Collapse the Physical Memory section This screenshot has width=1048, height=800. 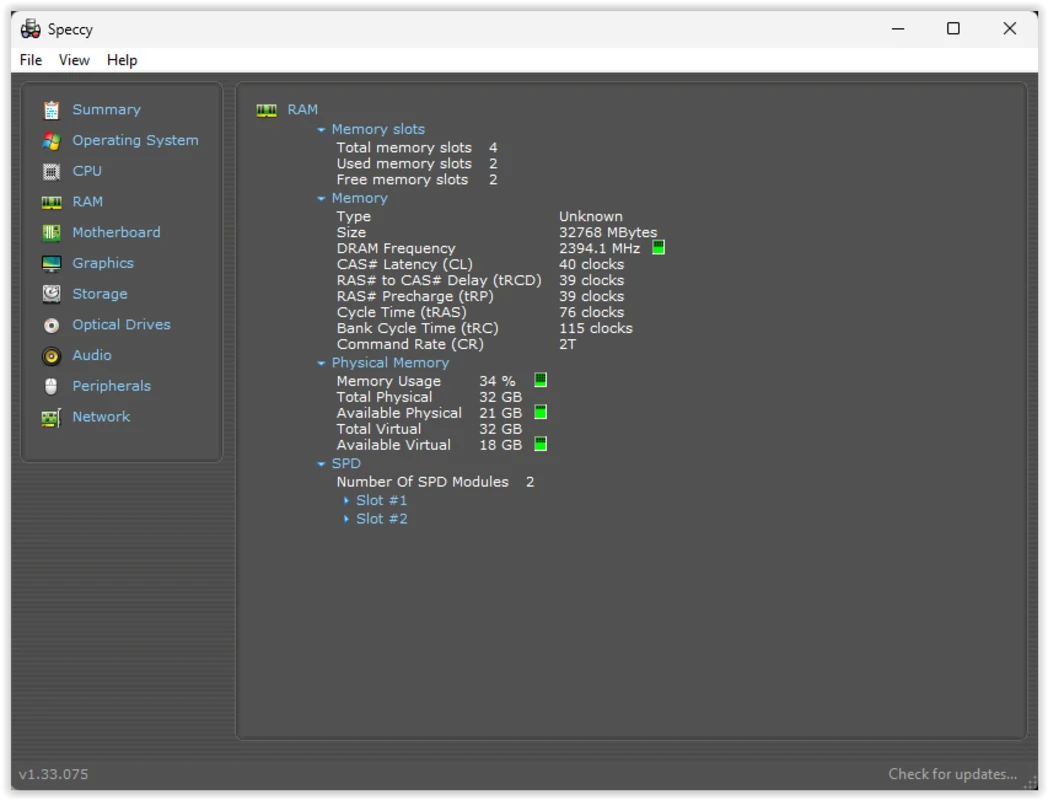322,362
